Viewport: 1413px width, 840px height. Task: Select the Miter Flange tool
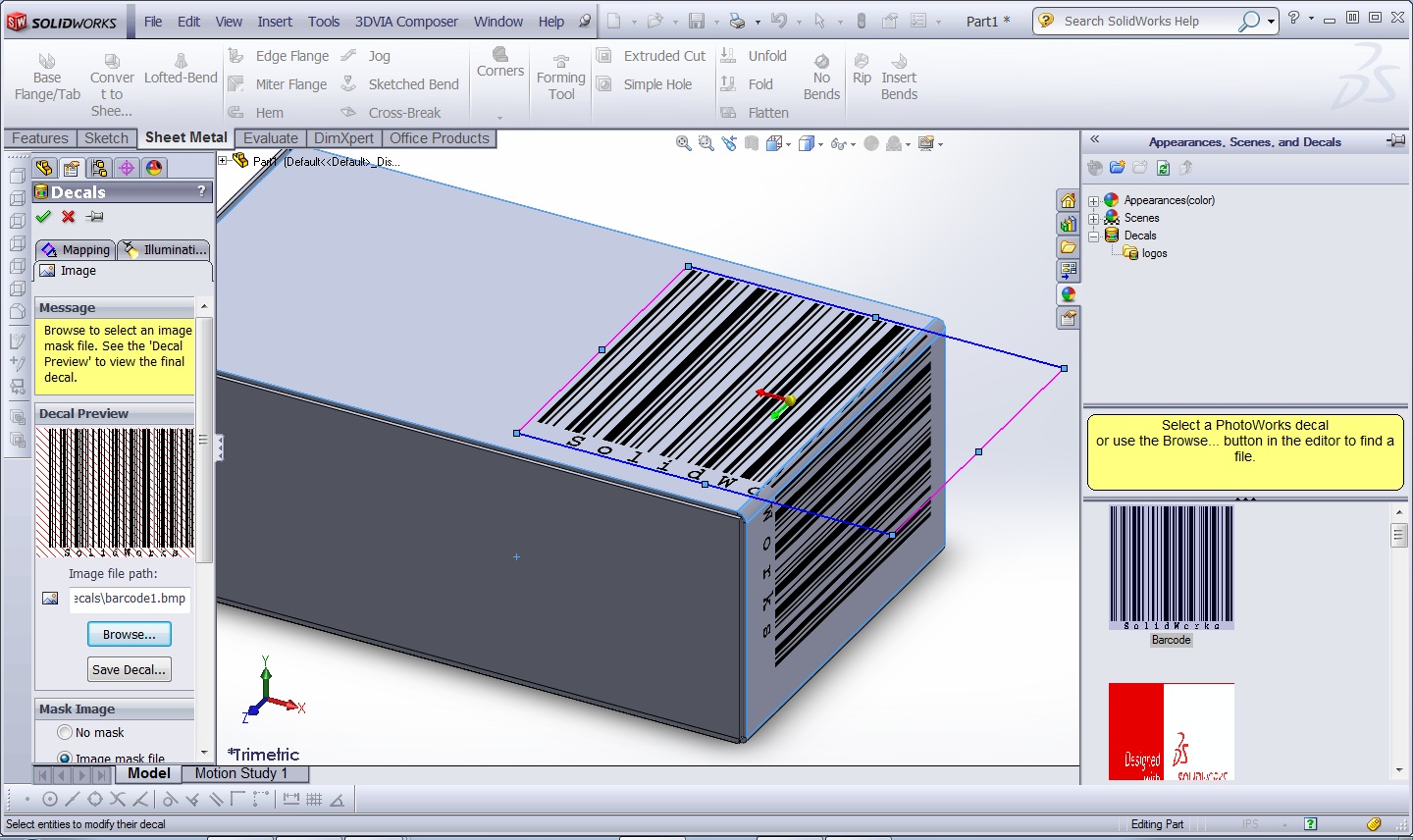click(x=279, y=84)
